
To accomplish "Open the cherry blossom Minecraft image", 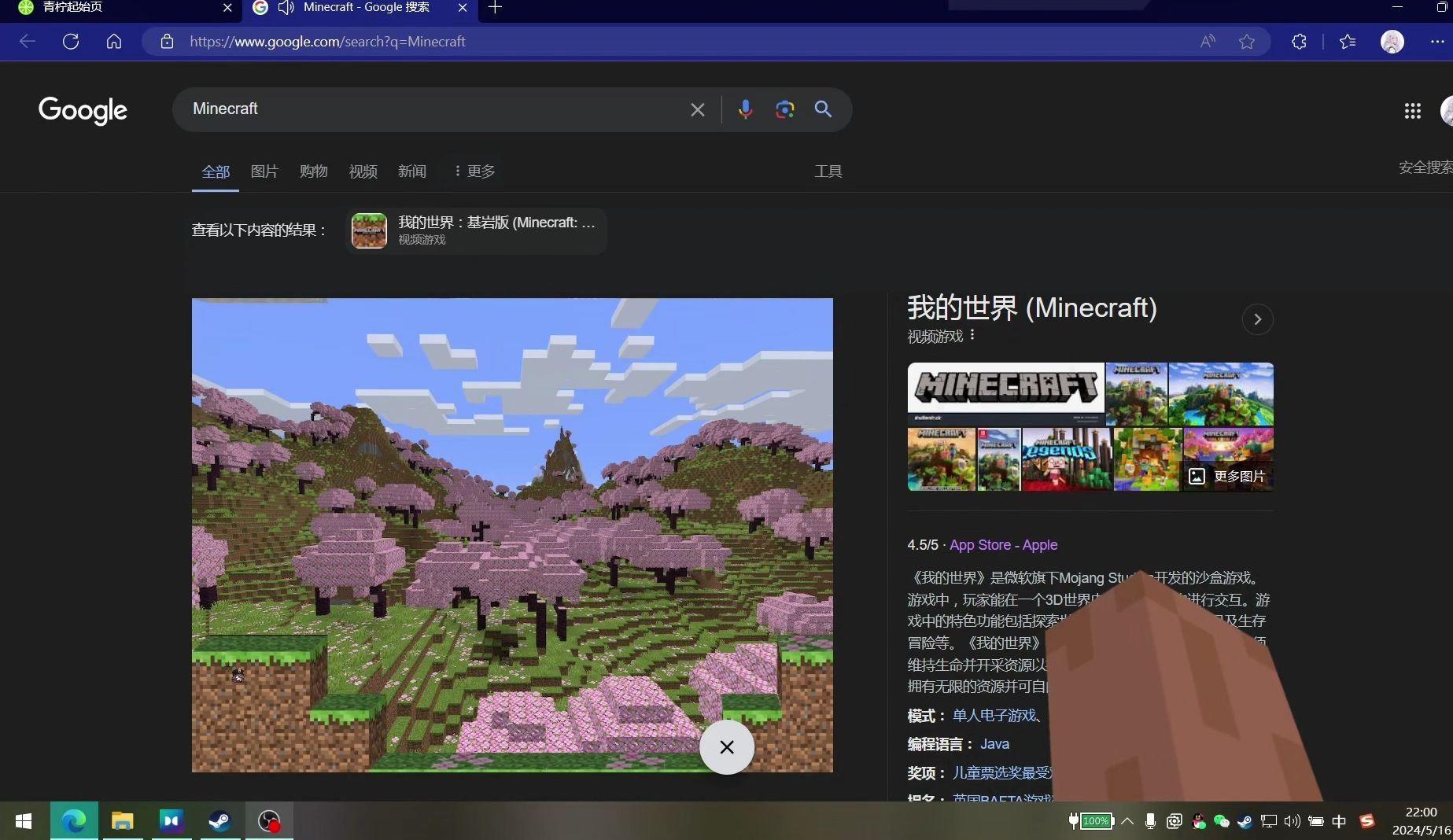I will 512,535.
